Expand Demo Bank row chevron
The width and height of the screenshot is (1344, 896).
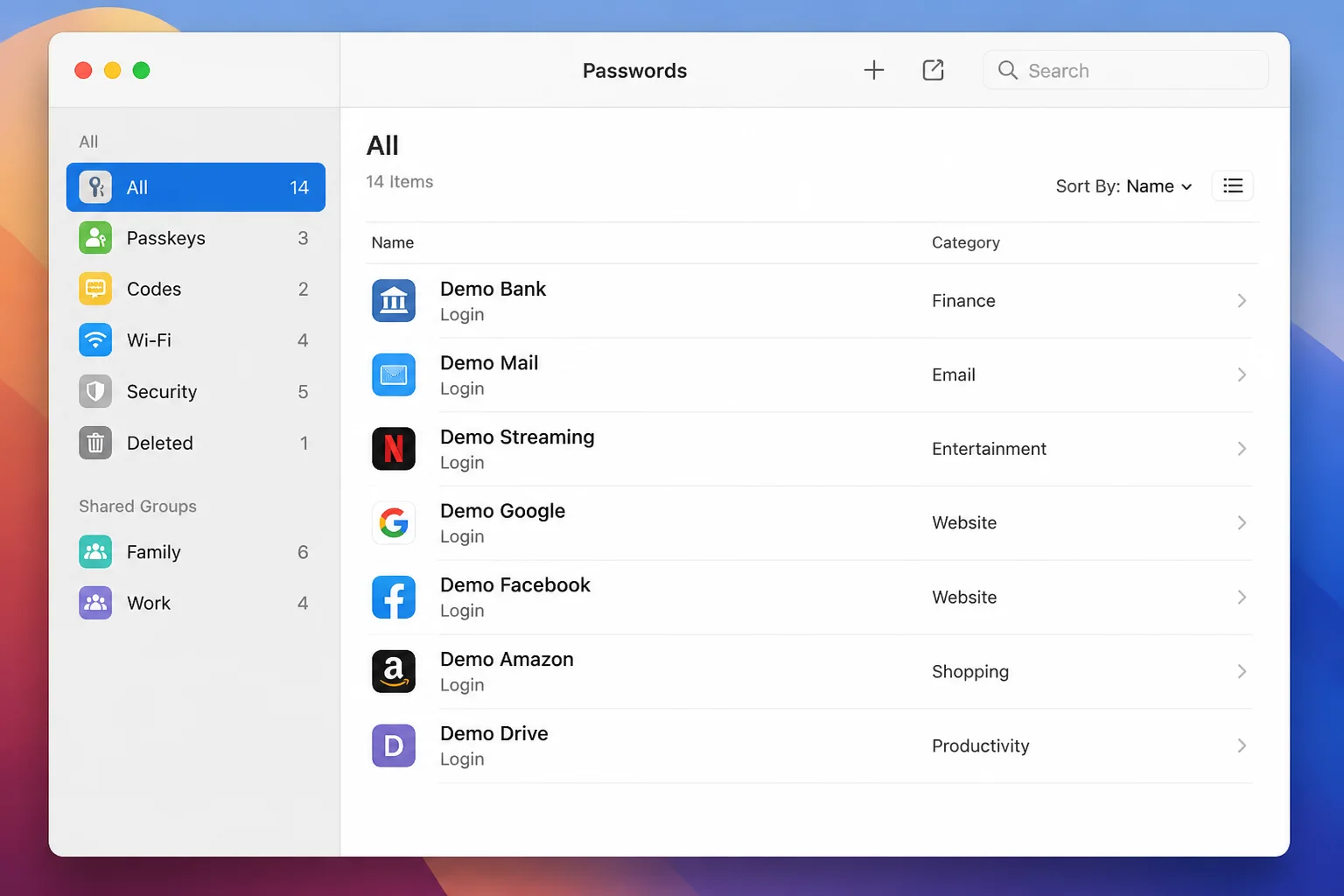tap(1242, 301)
